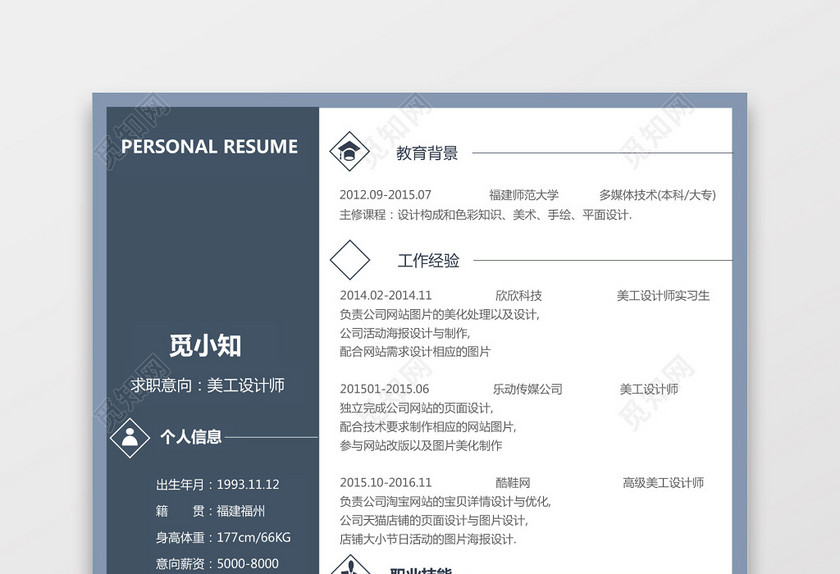Select the 工作经验 section heading
Image resolution: width=840 pixels, height=574 pixels.
(428, 261)
